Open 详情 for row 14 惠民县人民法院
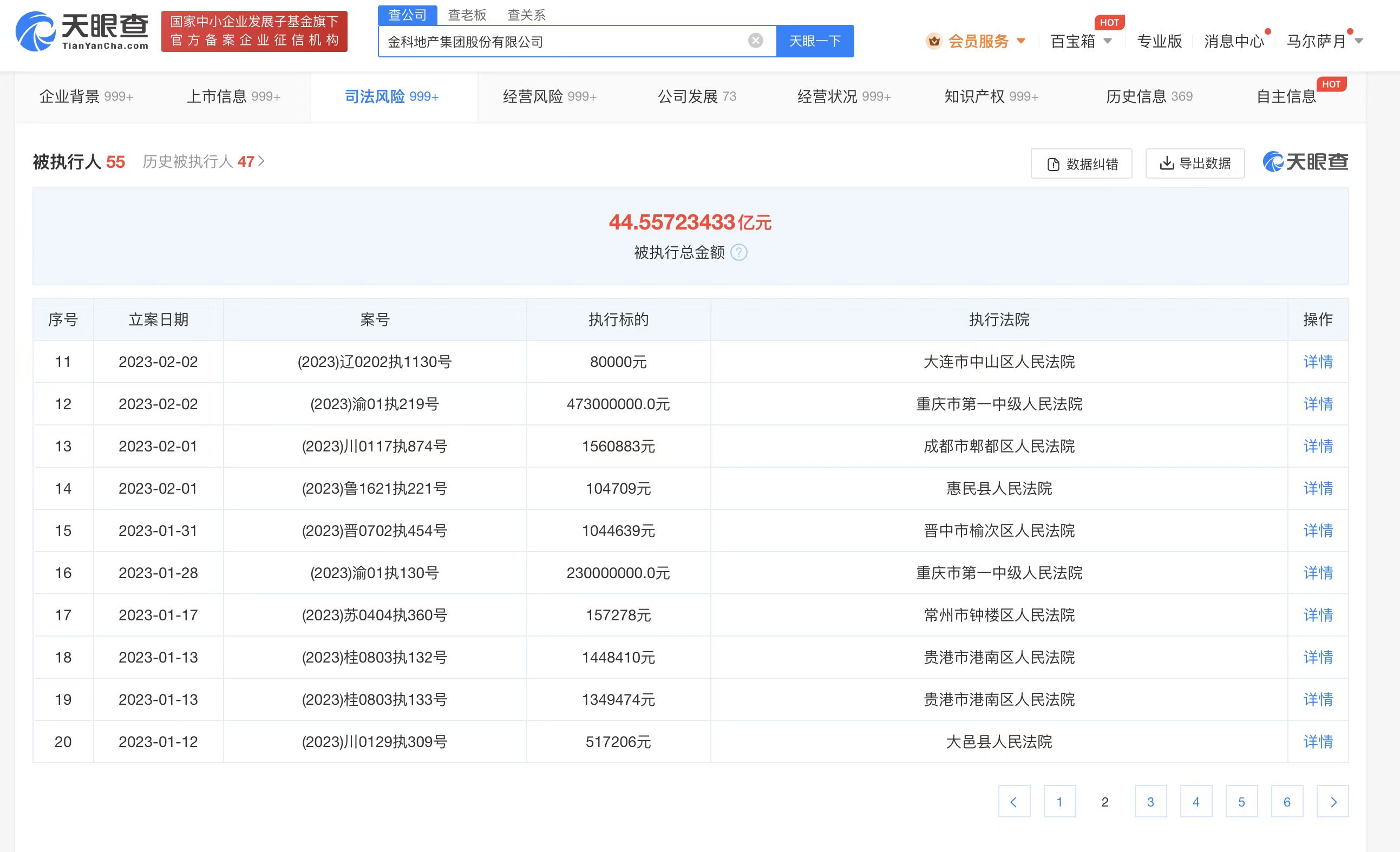1400x852 pixels. tap(1318, 488)
